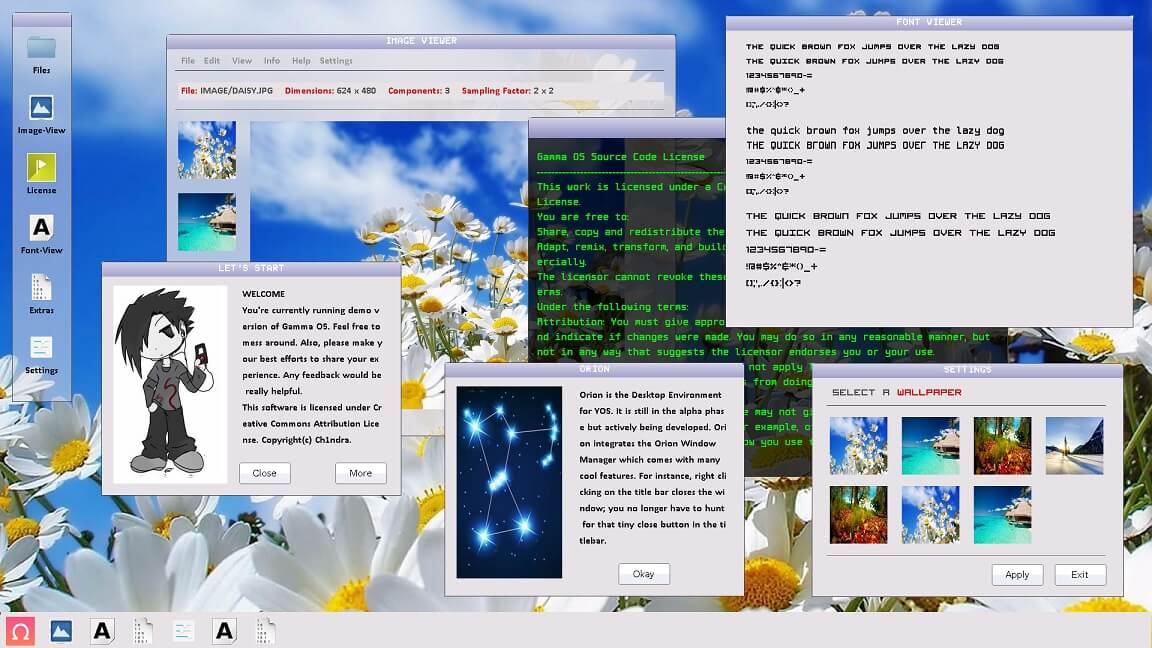Click the 'SELECT A WALLPAPER' heading

pyautogui.click(x=896, y=392)
